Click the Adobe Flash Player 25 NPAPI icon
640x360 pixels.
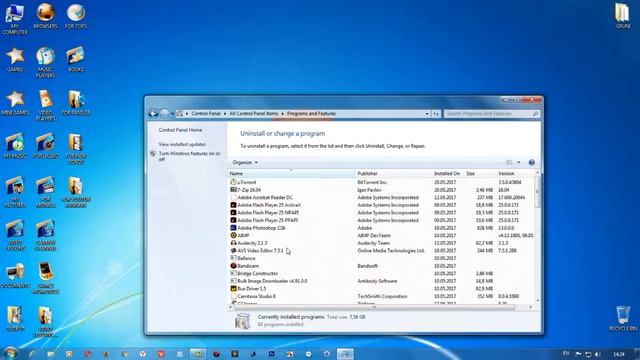[233, 213]
